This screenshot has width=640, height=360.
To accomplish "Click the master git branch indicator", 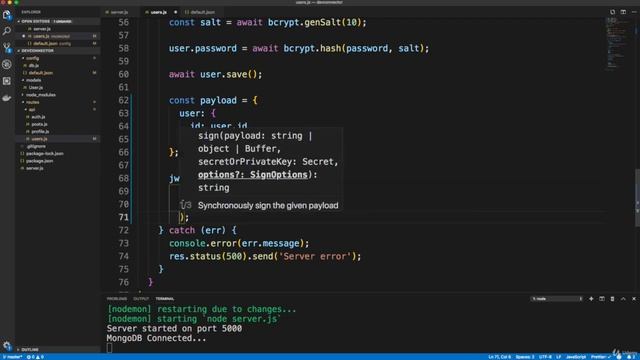I will point(12,357).
